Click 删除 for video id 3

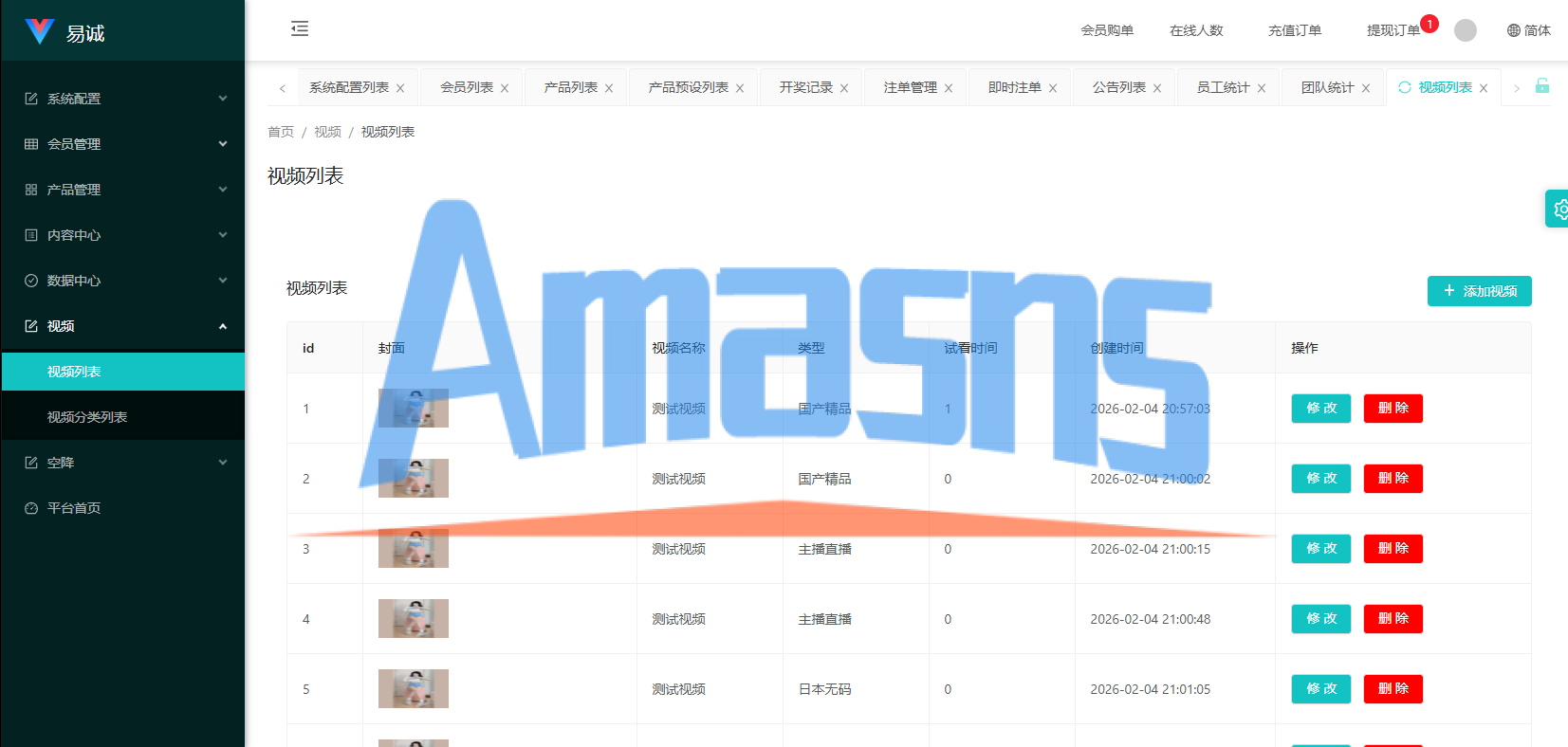coord(1393,549)
